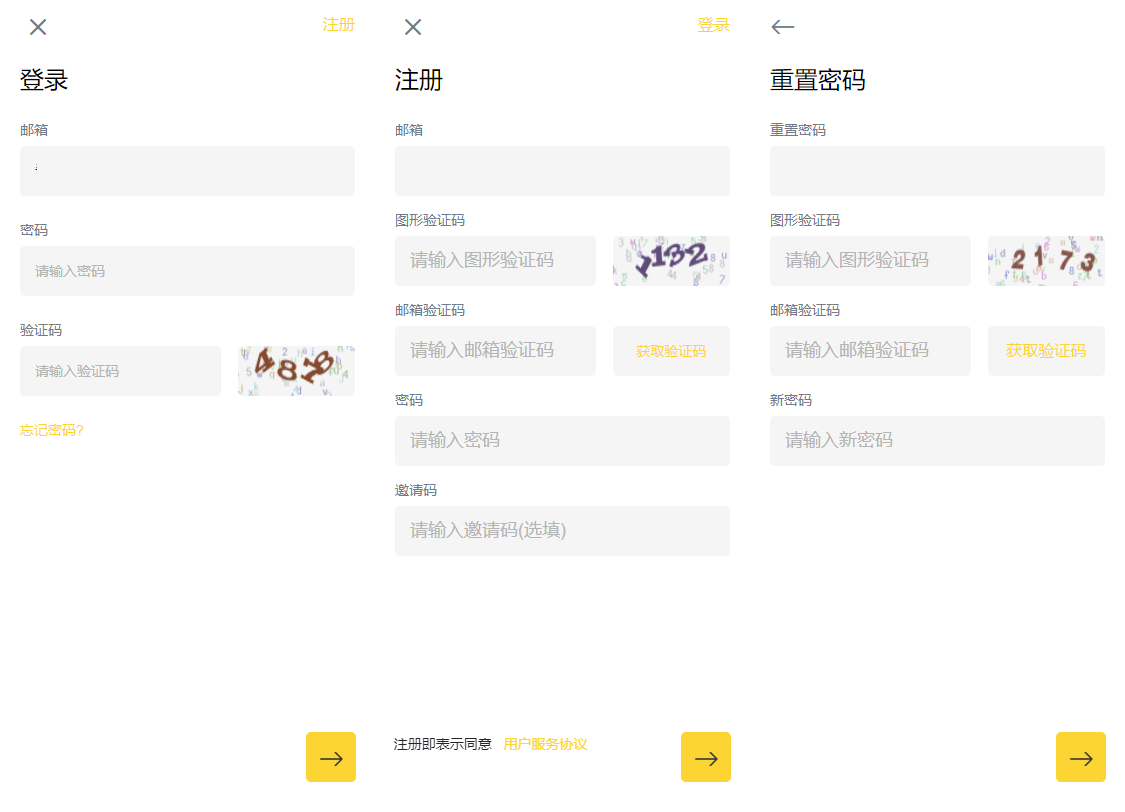This screenshot has width=1125, height=812.
Task: Refresh the captcha image on the login form
Action: pyautogui.click(x=296, y=371)
